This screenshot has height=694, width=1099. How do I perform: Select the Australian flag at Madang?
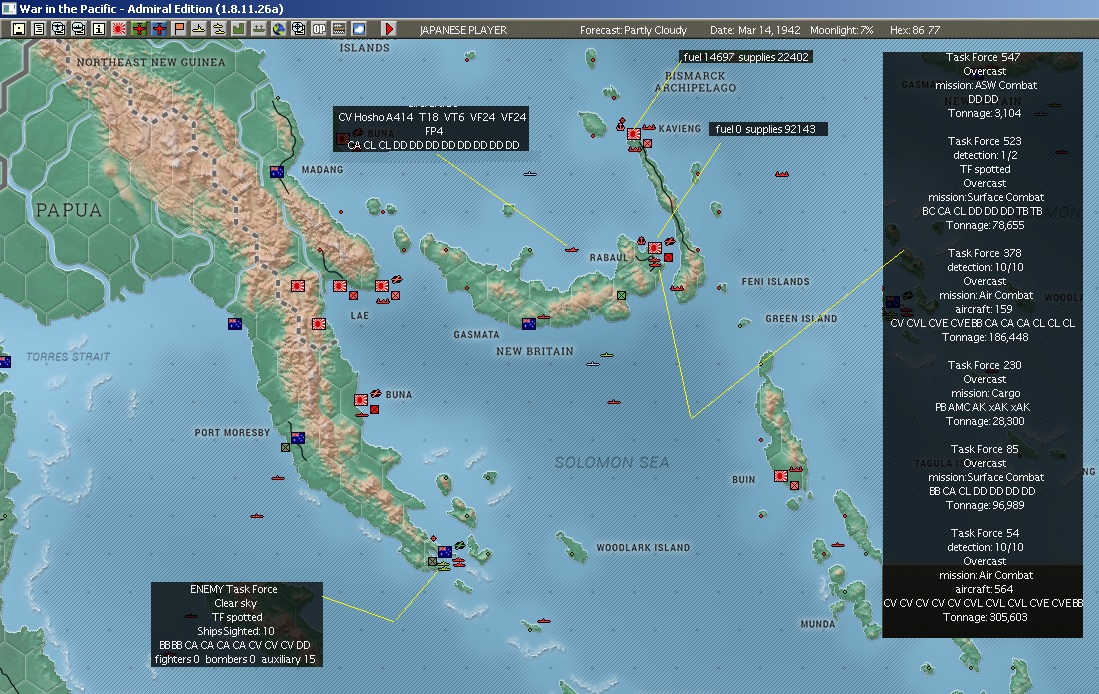pos(277,172)
